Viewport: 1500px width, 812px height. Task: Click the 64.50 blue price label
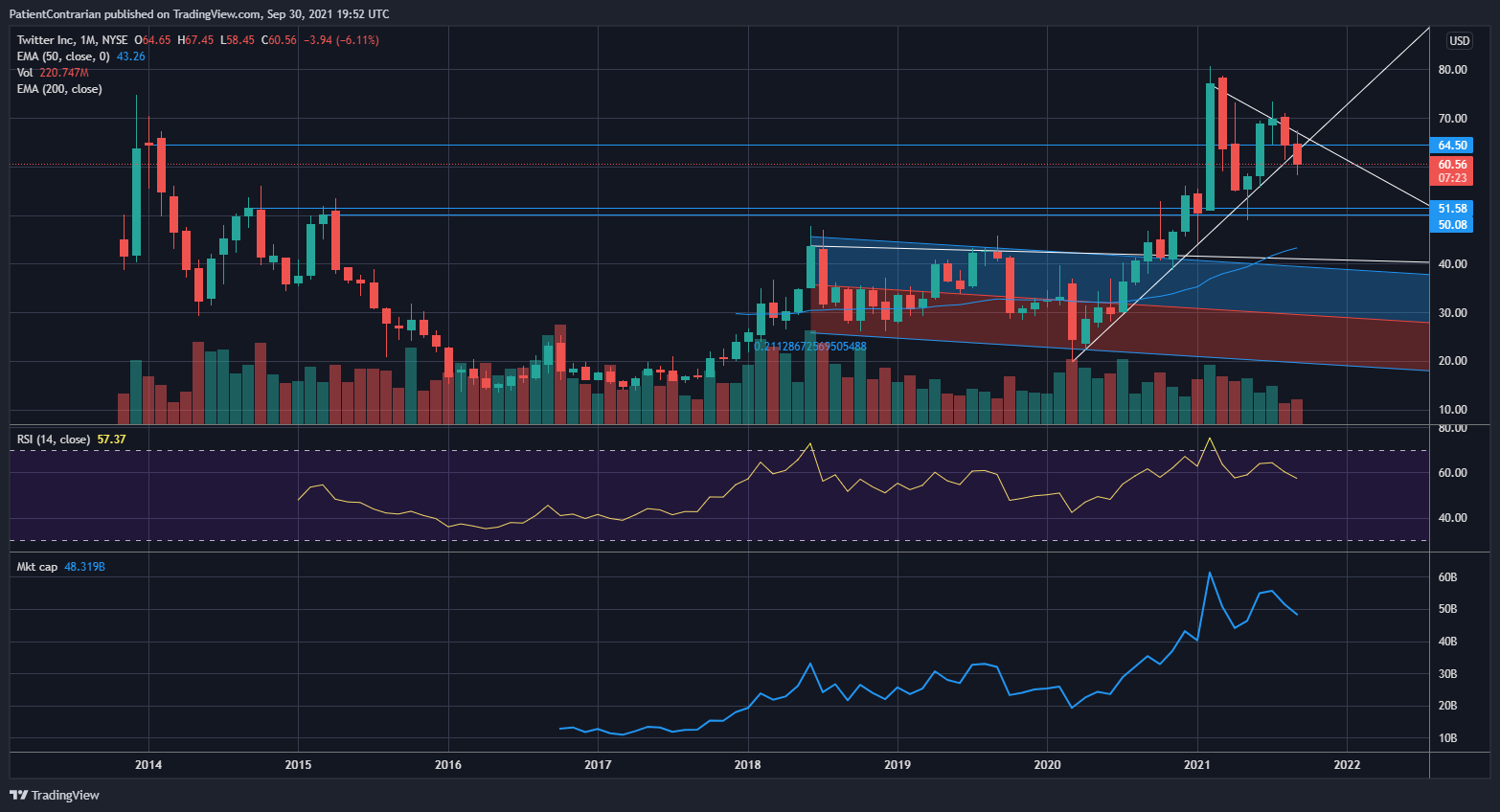1451,146
